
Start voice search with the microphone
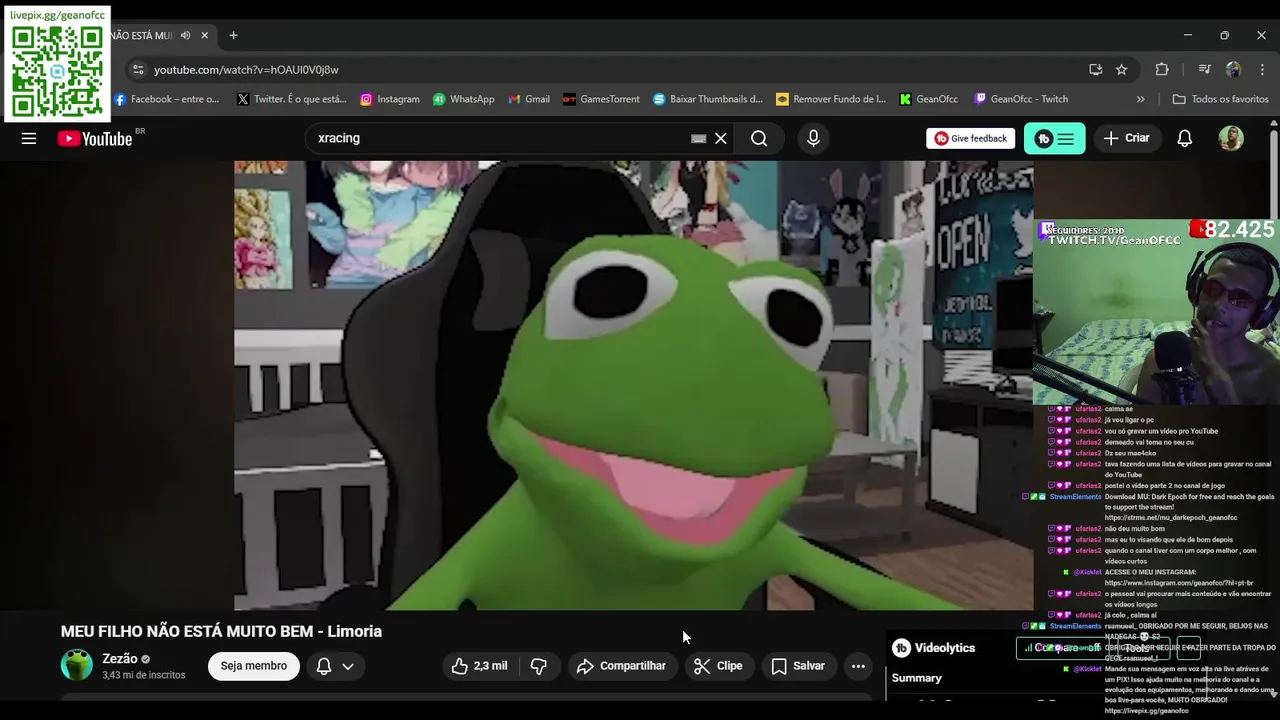[x=813, y=139]
